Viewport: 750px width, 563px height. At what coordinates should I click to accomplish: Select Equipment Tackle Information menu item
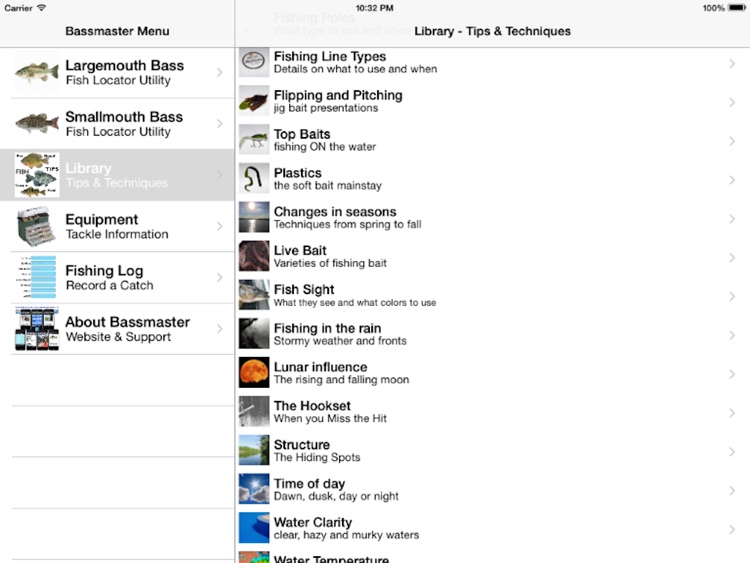click(x=117, y=226)
